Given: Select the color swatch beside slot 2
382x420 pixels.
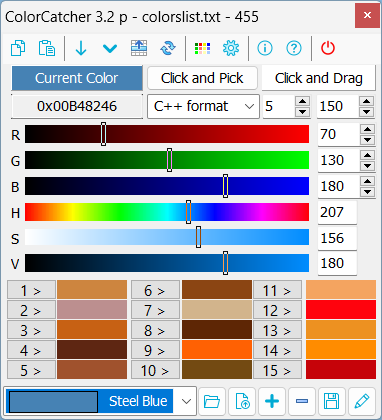Looking at the screenshot, I should [x=92, y=310].
